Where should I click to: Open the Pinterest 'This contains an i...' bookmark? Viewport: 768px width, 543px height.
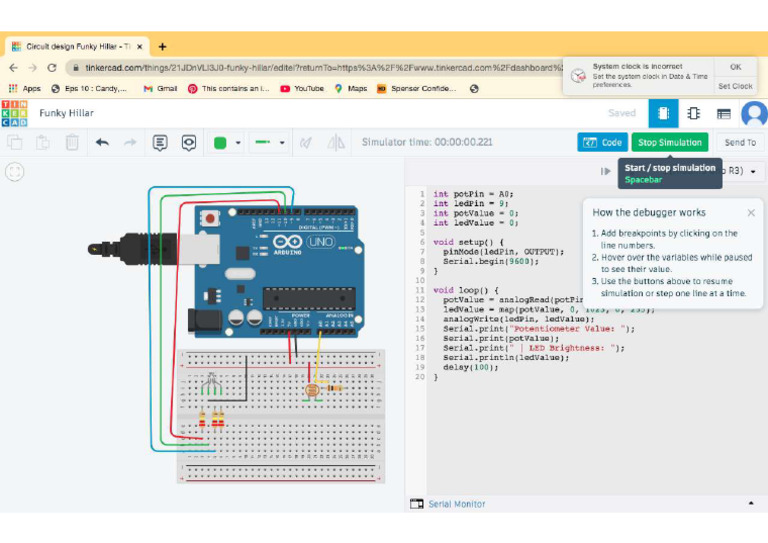(x=229, y=89)
